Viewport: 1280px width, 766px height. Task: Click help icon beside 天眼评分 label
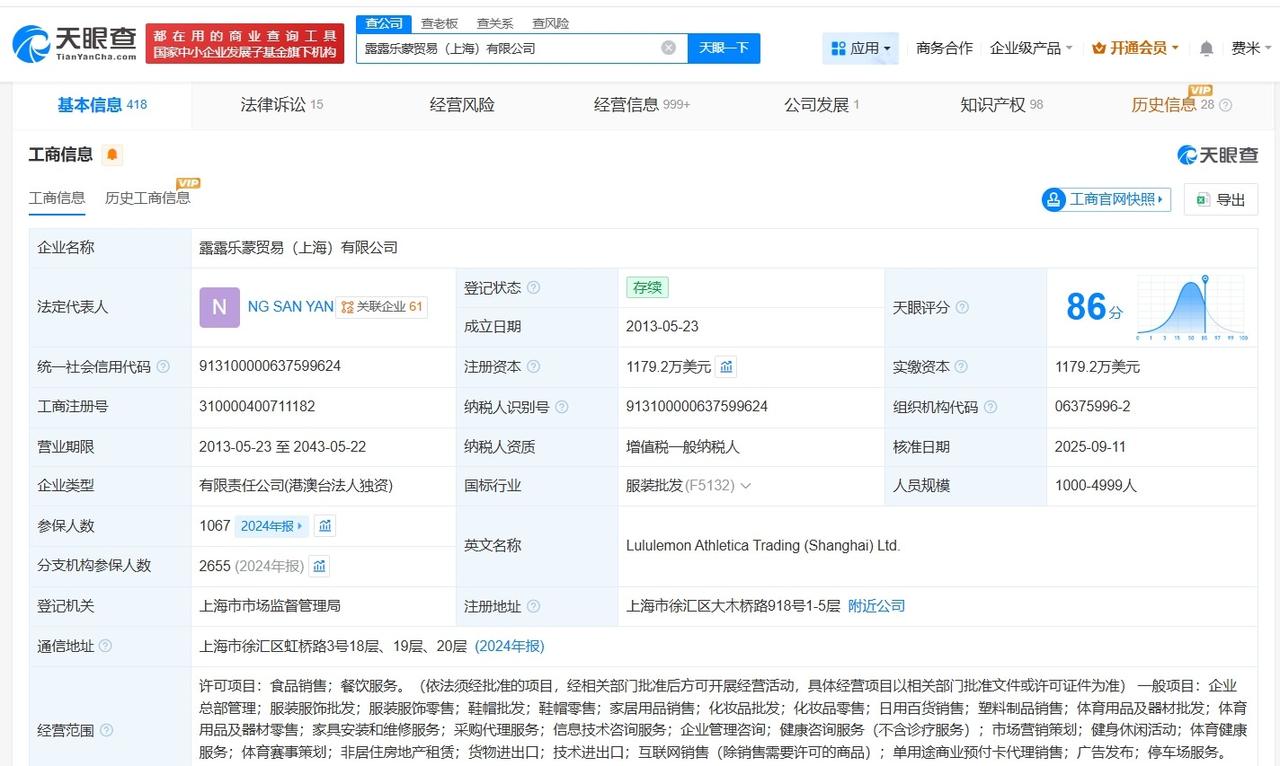click(962, 308)
